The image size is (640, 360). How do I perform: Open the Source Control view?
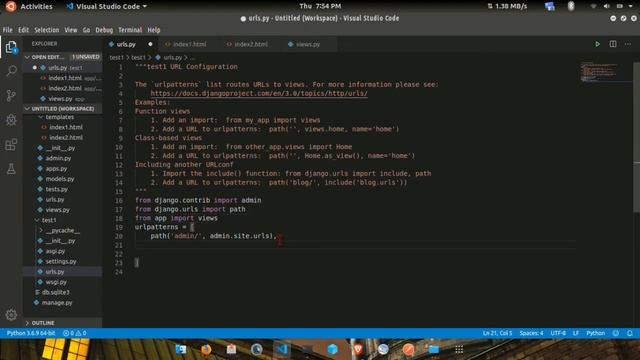[x=11, y=96]
